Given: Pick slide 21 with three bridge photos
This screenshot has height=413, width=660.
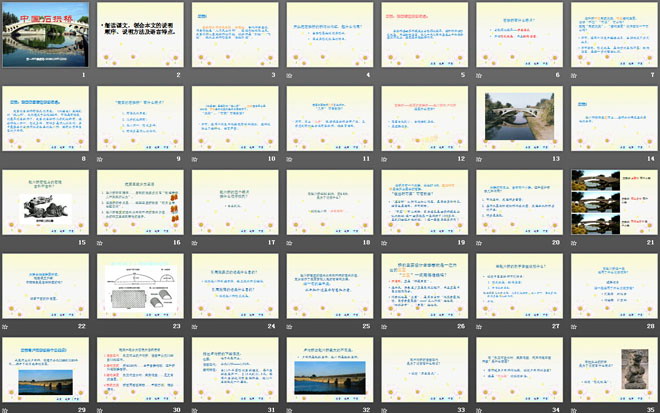Looking at the screenshot, I should [x=608, y=202].
